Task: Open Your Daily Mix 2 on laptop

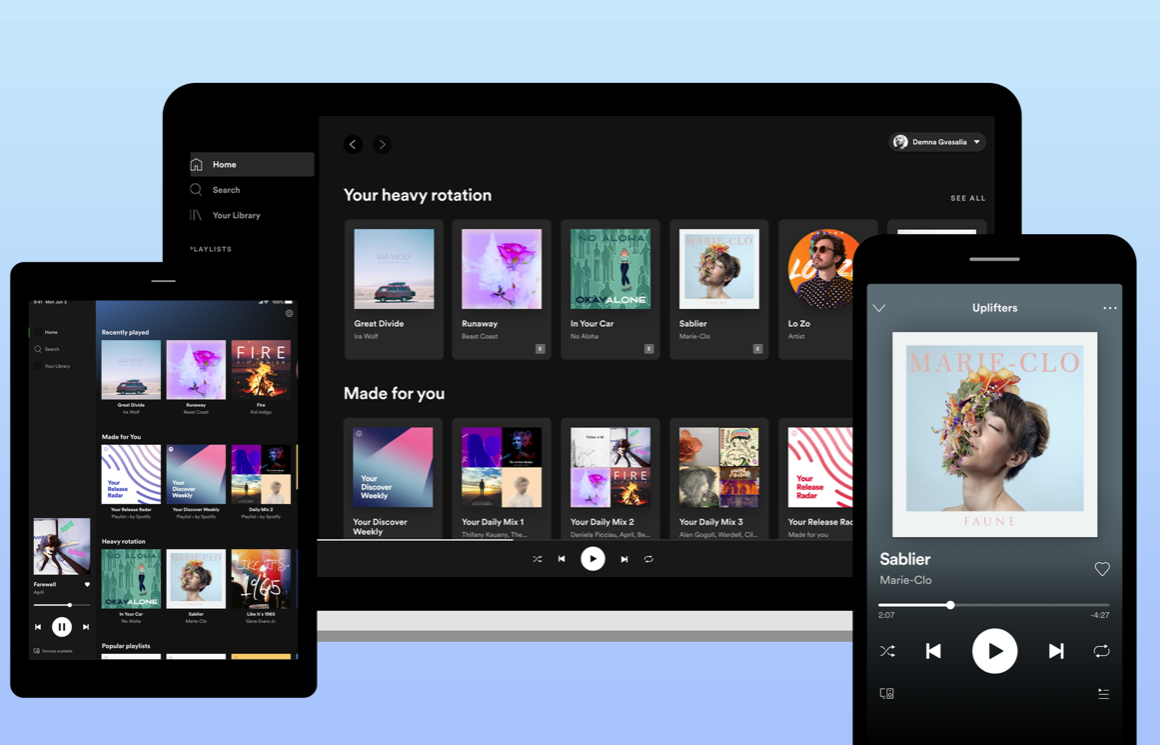Action: tap(610, 479)
